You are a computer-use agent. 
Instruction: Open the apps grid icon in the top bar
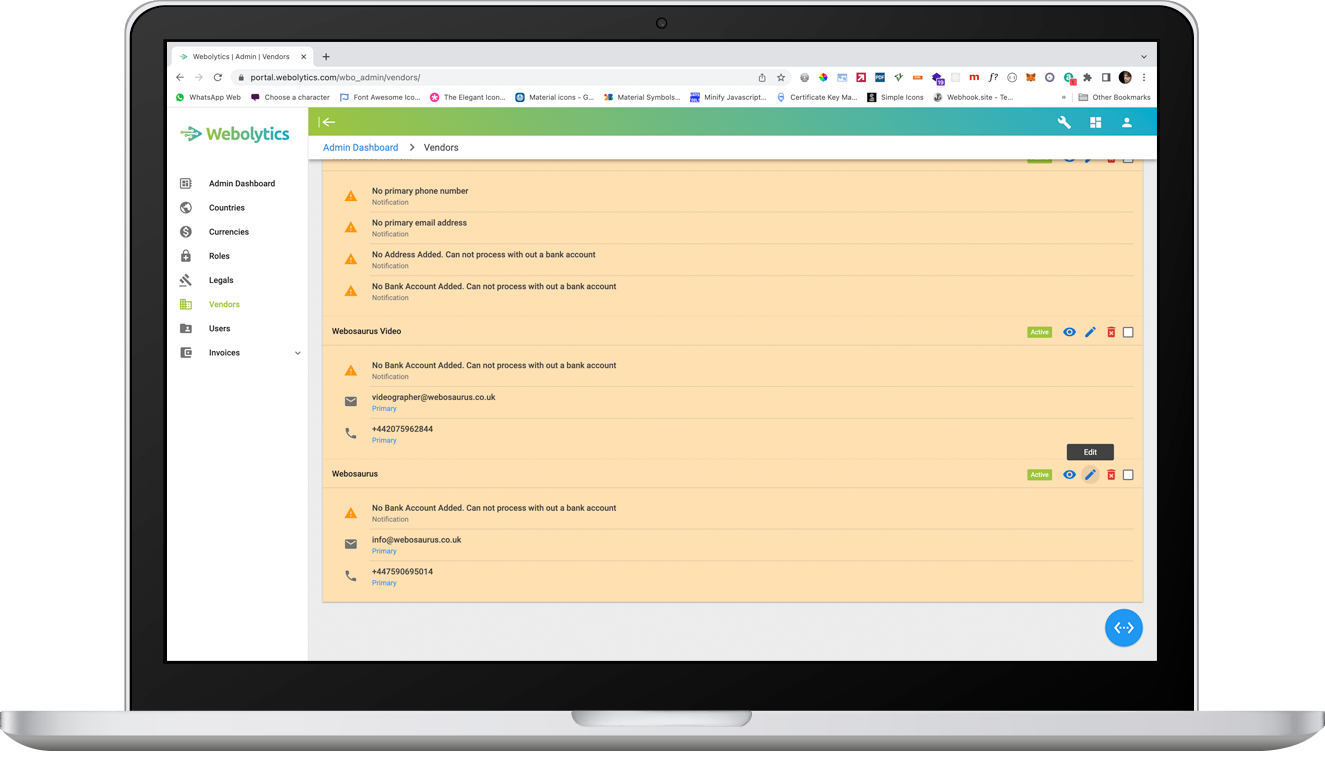1095,122
